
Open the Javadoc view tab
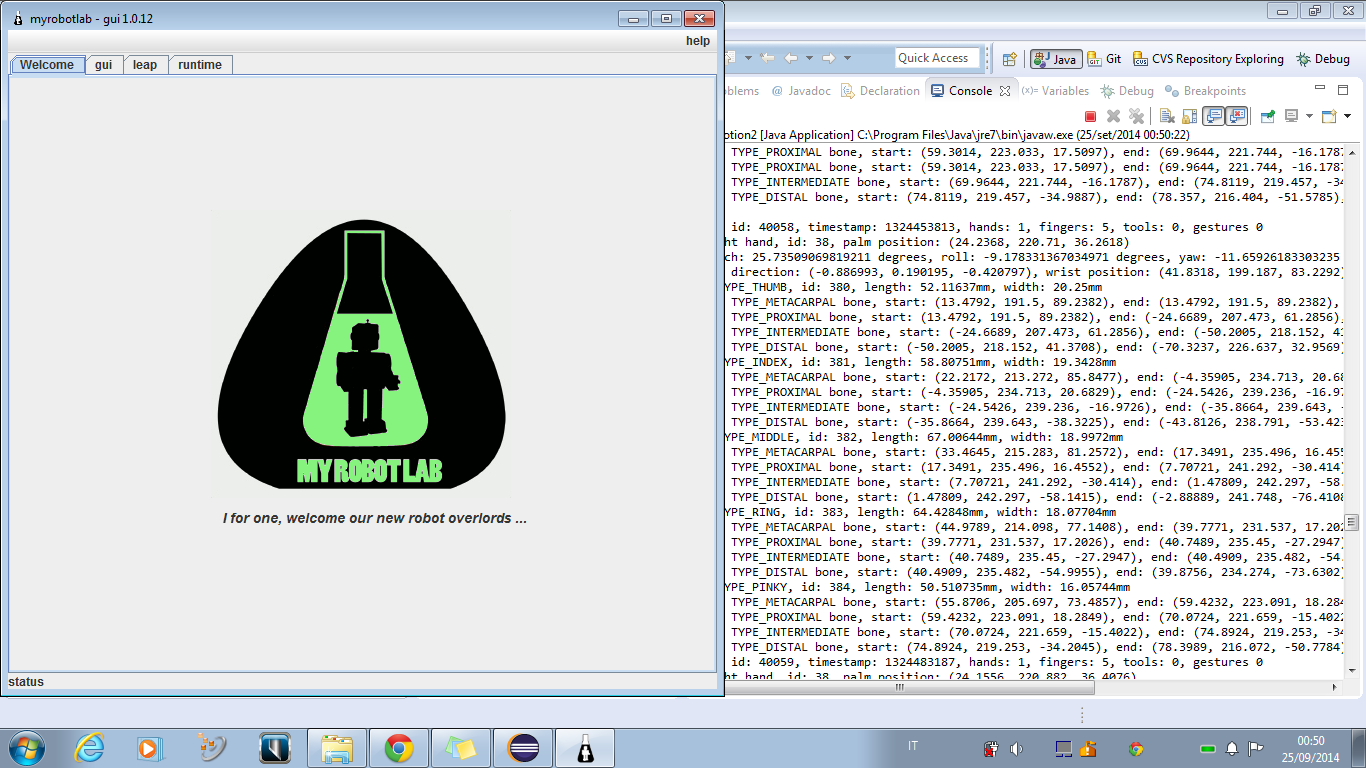coord(801,91)
